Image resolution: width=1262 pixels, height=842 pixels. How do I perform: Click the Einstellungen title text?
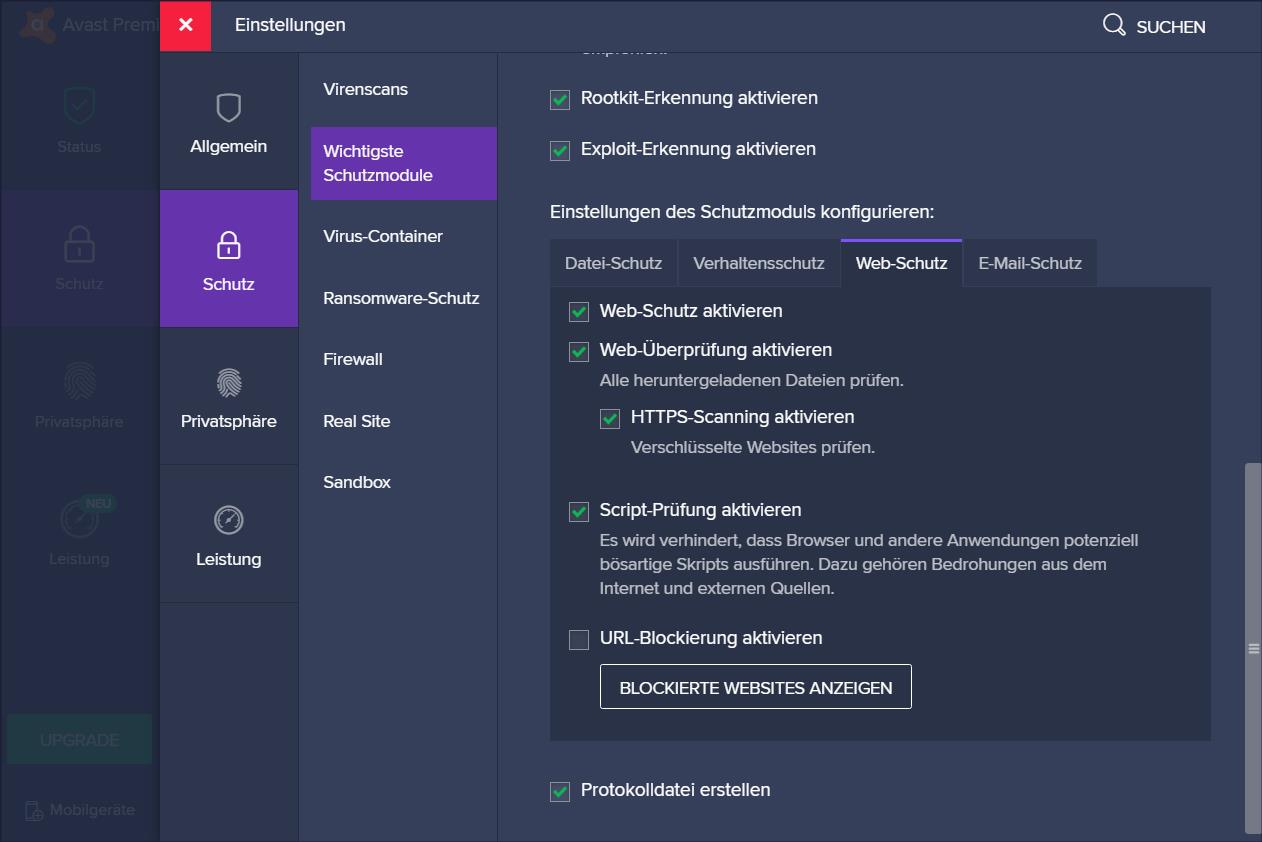click(290, 25)
